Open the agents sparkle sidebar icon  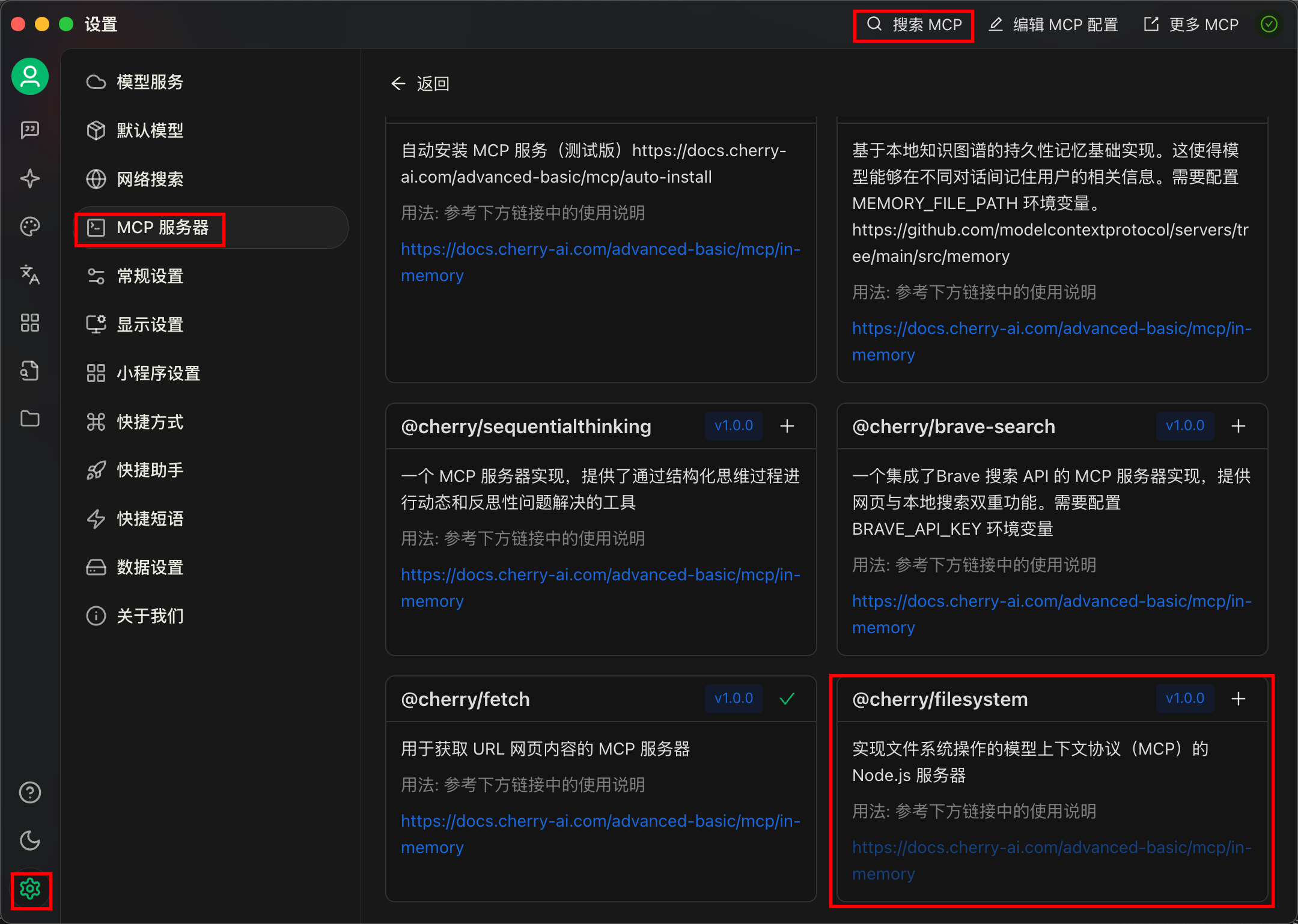(30, 178)
